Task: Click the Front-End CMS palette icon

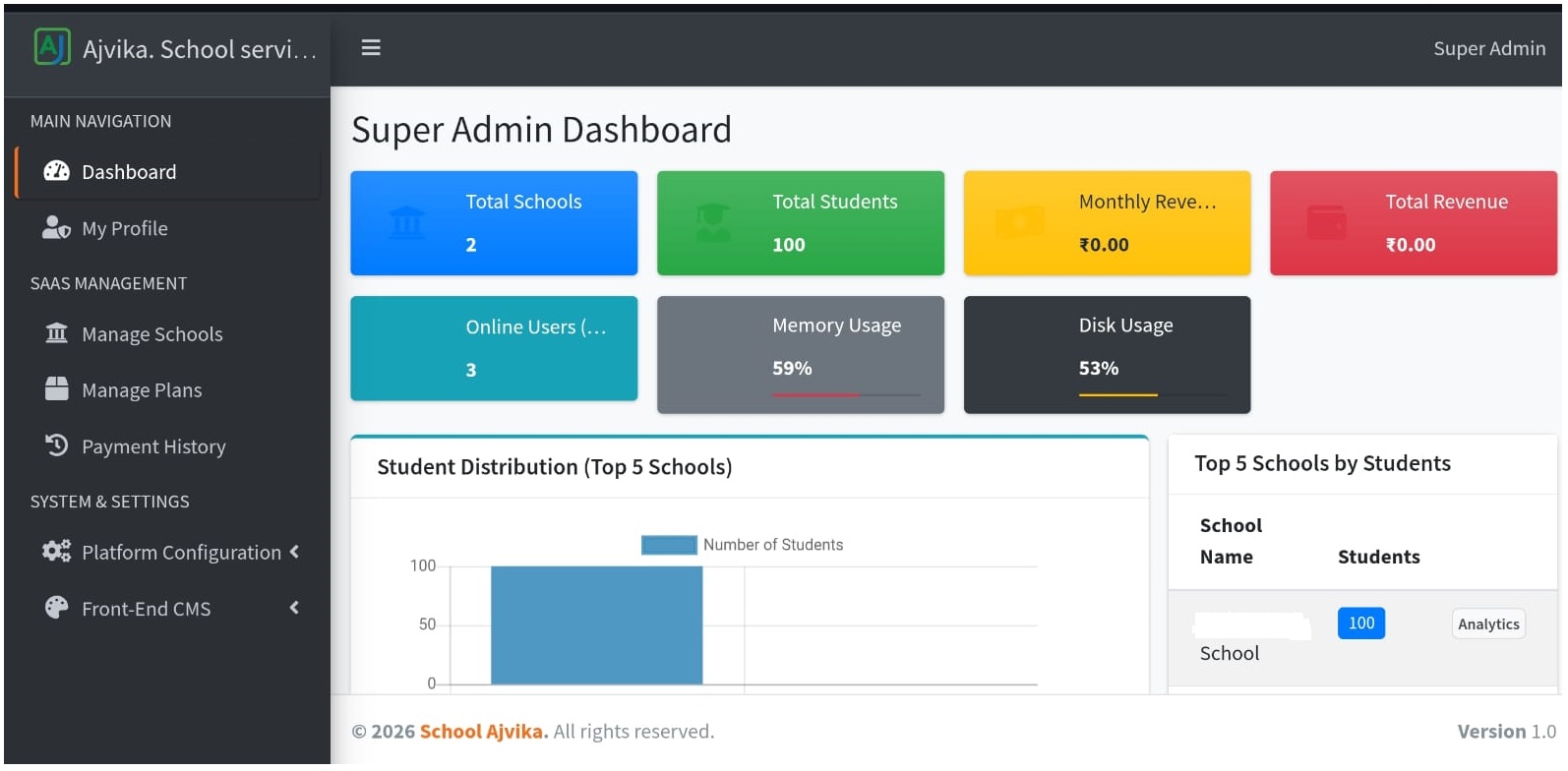Action: [57, 608]
